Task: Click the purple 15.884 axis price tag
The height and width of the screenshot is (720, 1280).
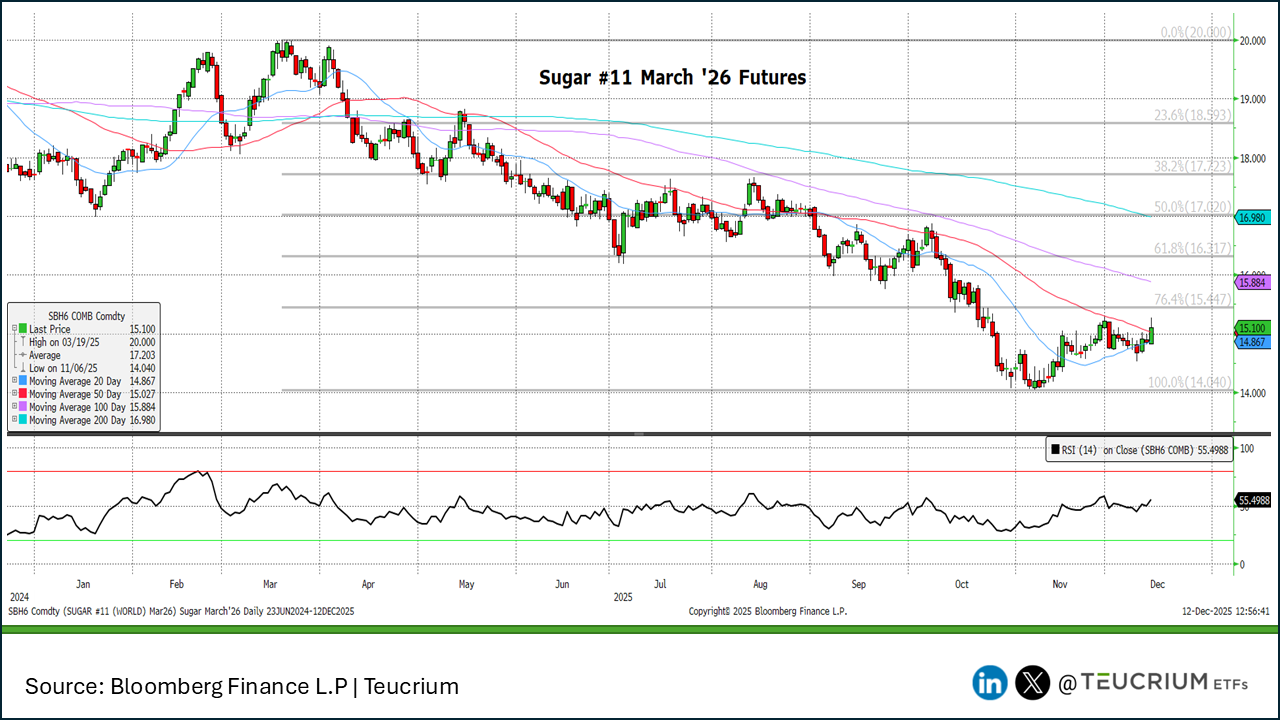Action: pyautogui.click(x=1252, y=283)
